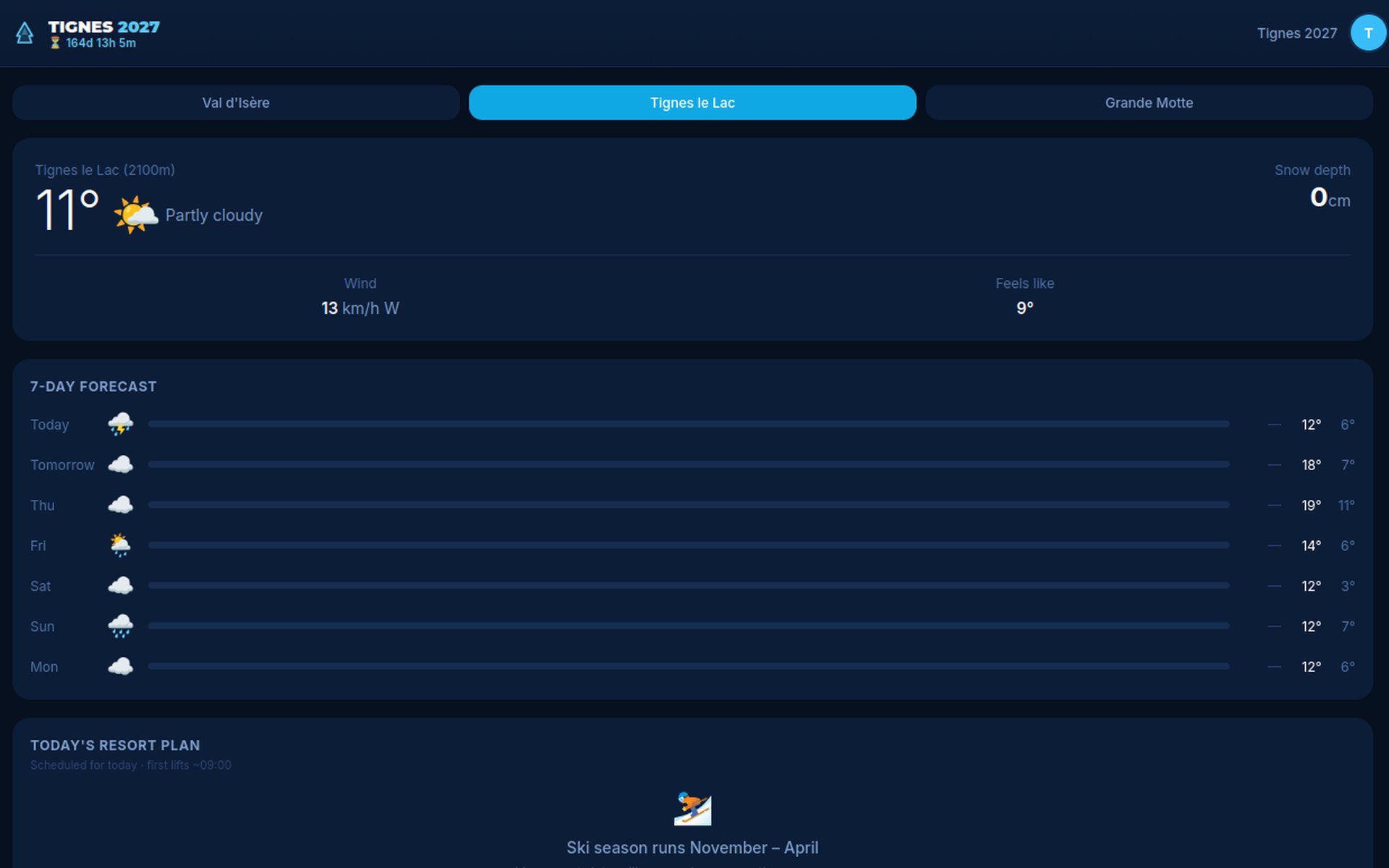Viewport: 1389px width, 868px height.
Task: Click Sat's 3° low temperature
Action: coord(1348,586)
